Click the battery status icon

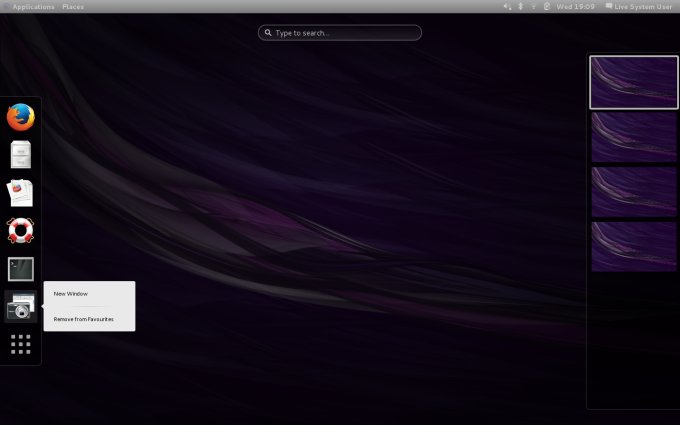click(546, 6)
